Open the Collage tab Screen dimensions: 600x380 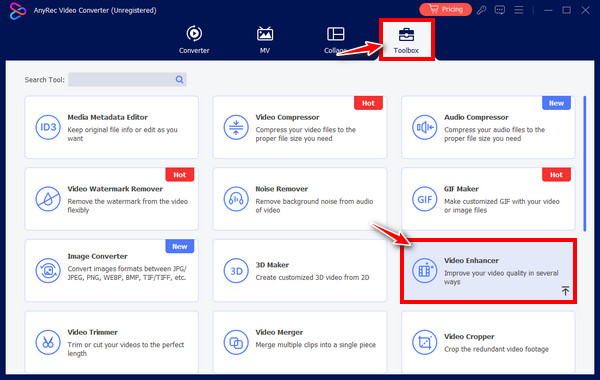click(x=336, y=39)
